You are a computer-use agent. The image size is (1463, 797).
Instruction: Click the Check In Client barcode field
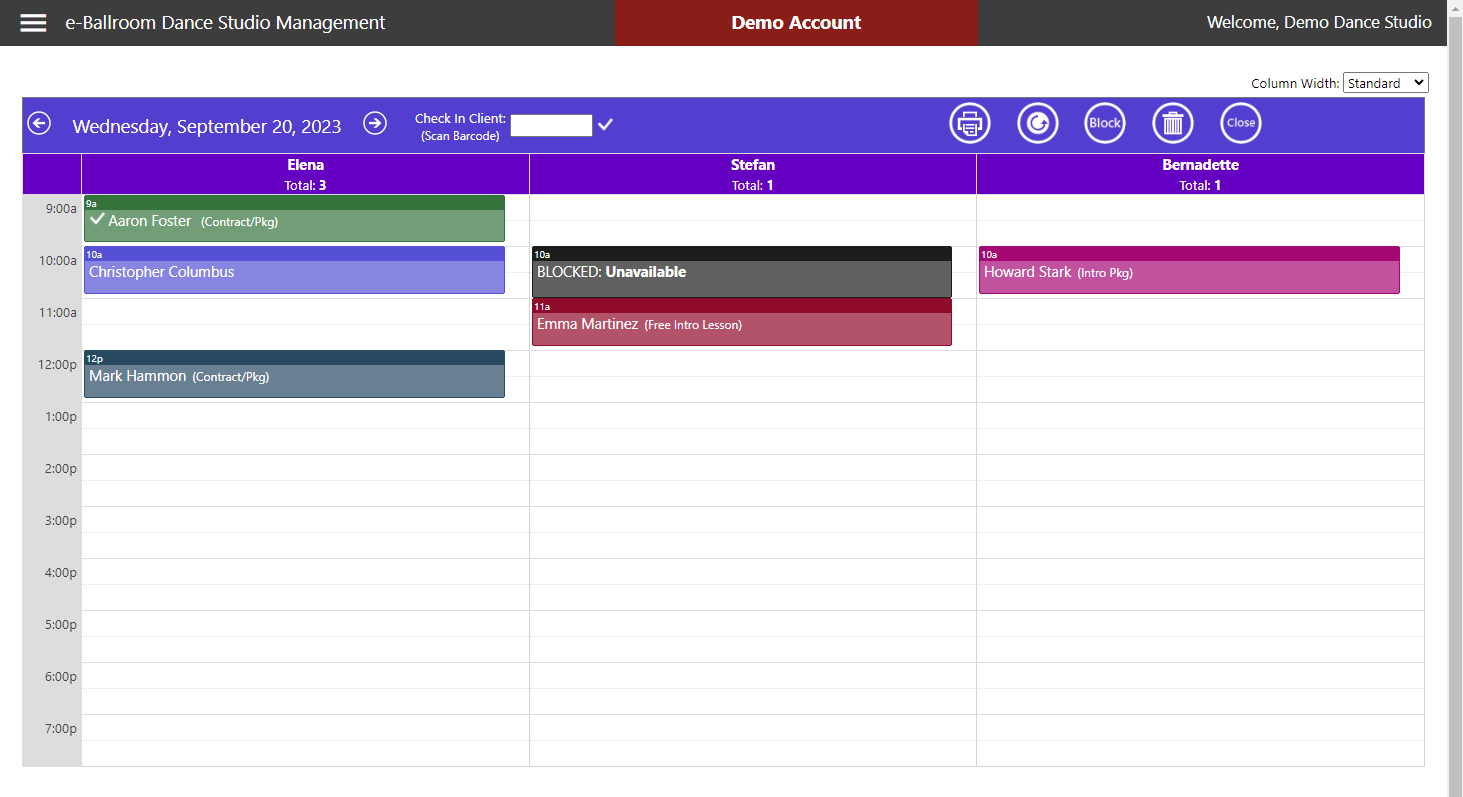(551, 125)
